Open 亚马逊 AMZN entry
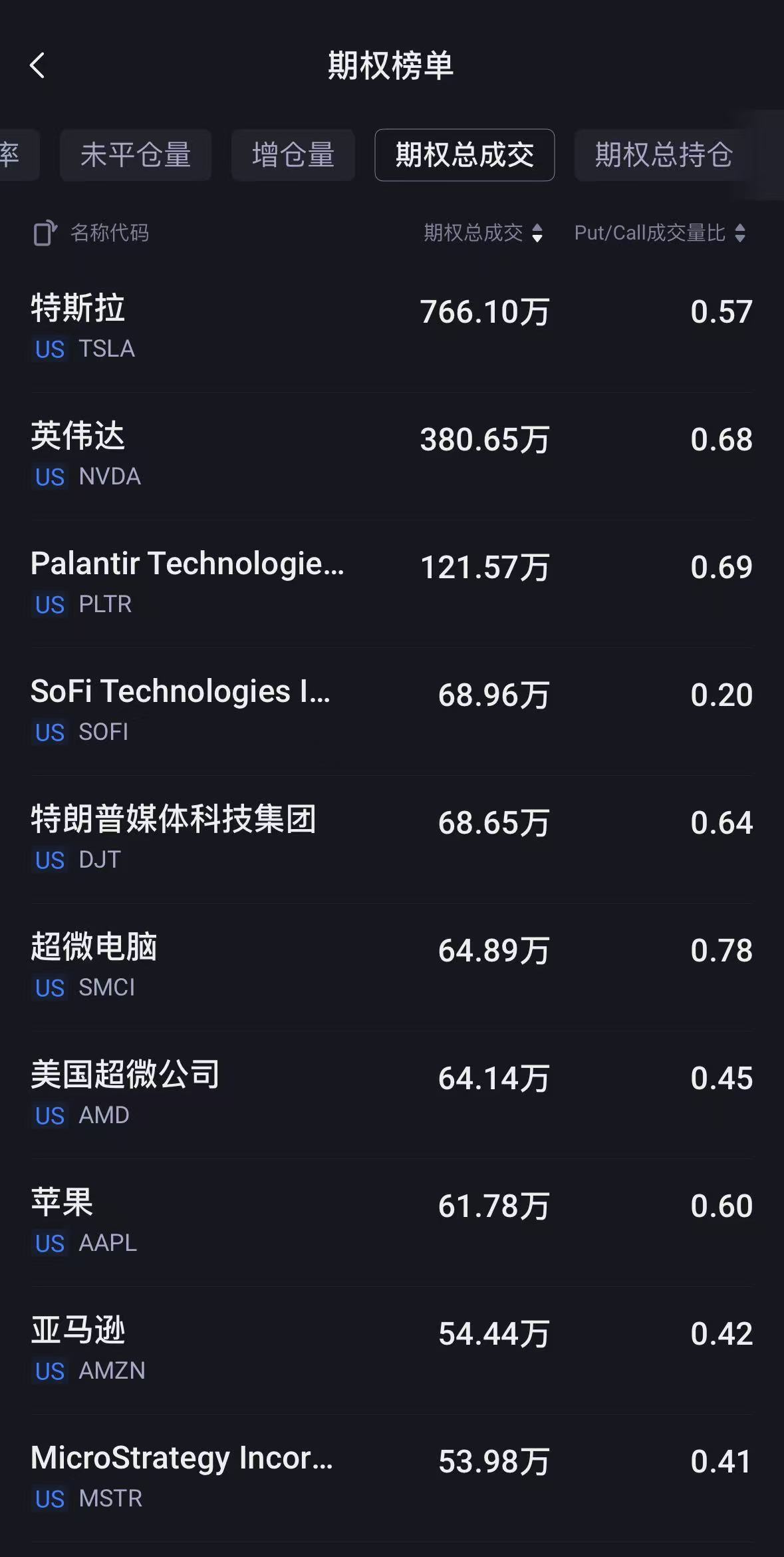 (x=392, y=1350)
